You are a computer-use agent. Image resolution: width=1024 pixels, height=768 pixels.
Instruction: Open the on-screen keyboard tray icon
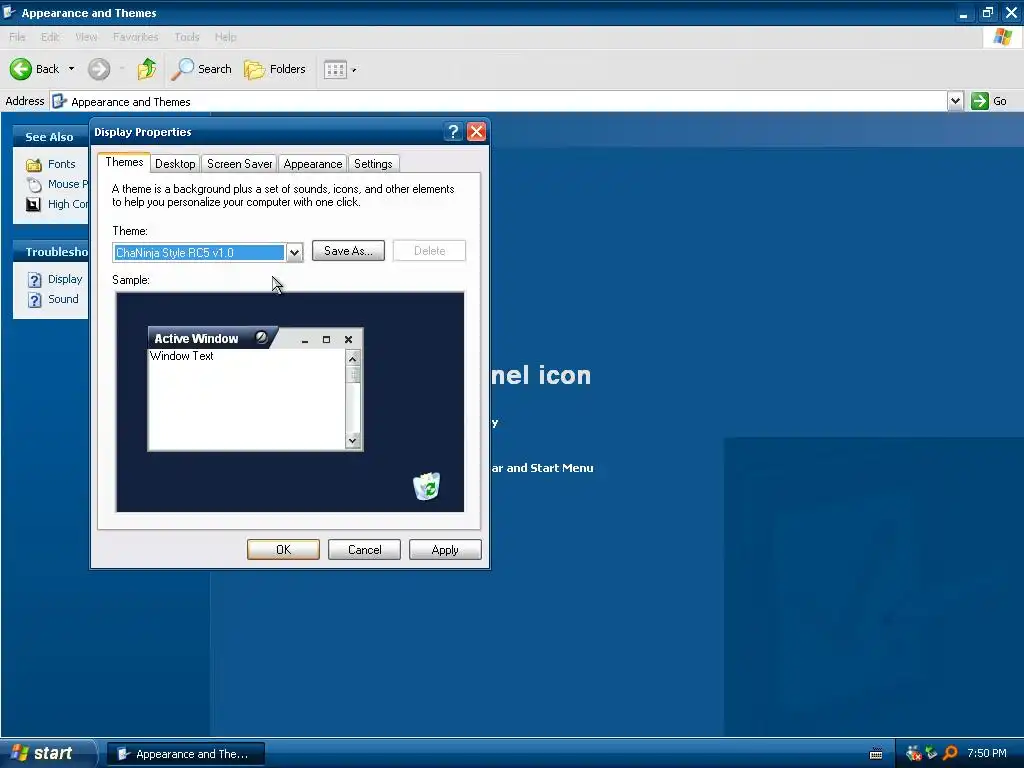[x=876, y=754]
